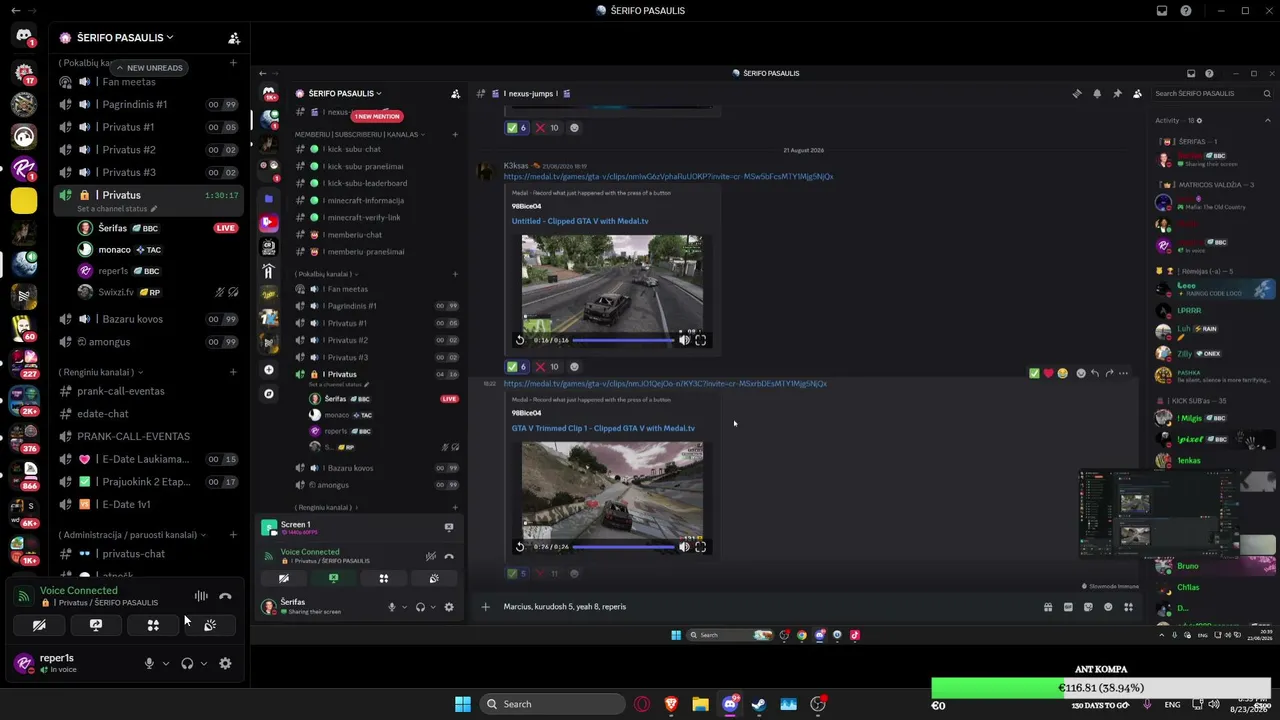The height and width of the screenshot is (720, 1280).
Task: Deafen audio with headphones icon
Action: [187, 663]
